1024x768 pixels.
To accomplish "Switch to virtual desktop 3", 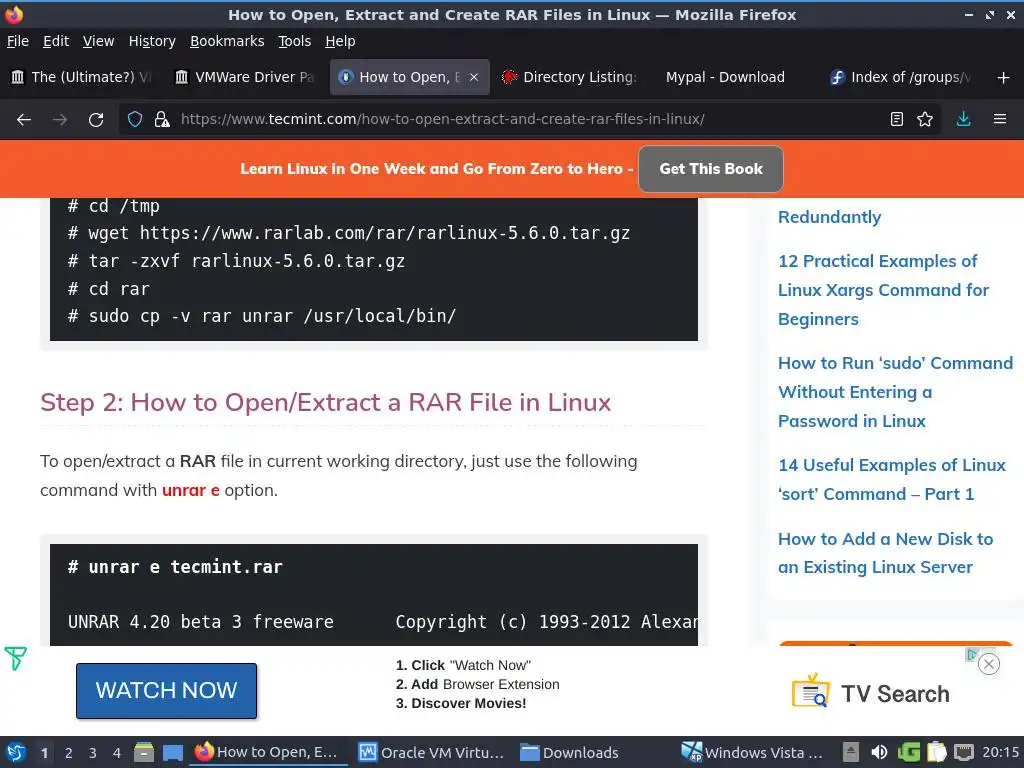I will [93, 753].
